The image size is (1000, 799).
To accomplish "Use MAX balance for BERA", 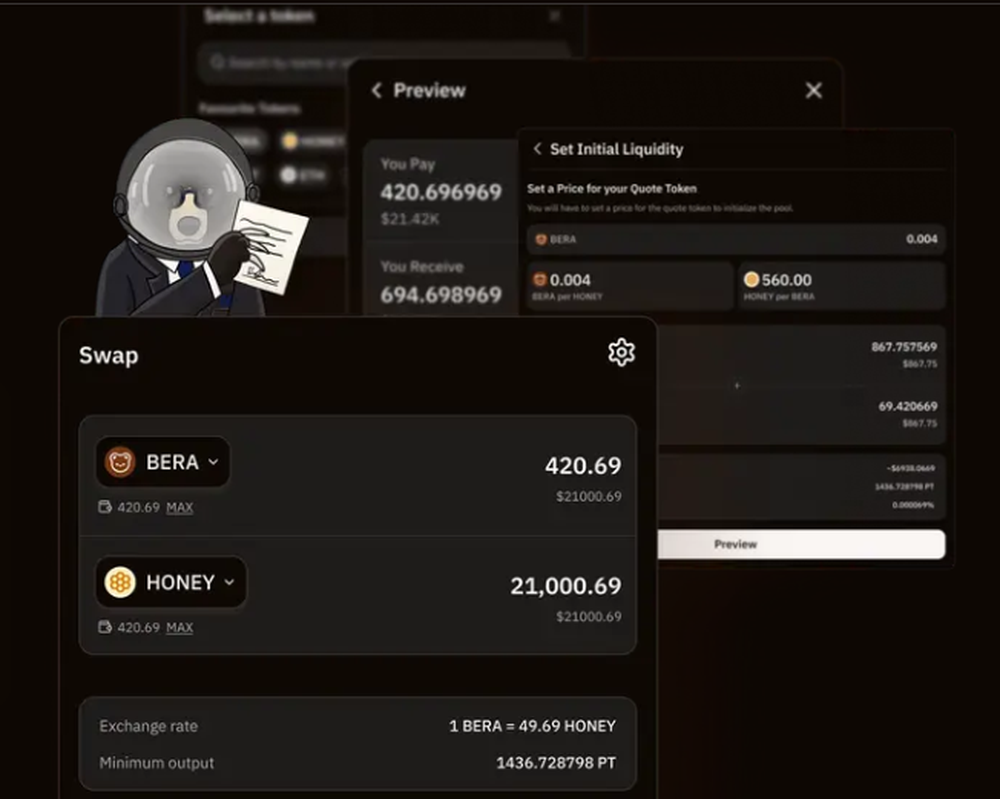I will [x=179, y=508].
